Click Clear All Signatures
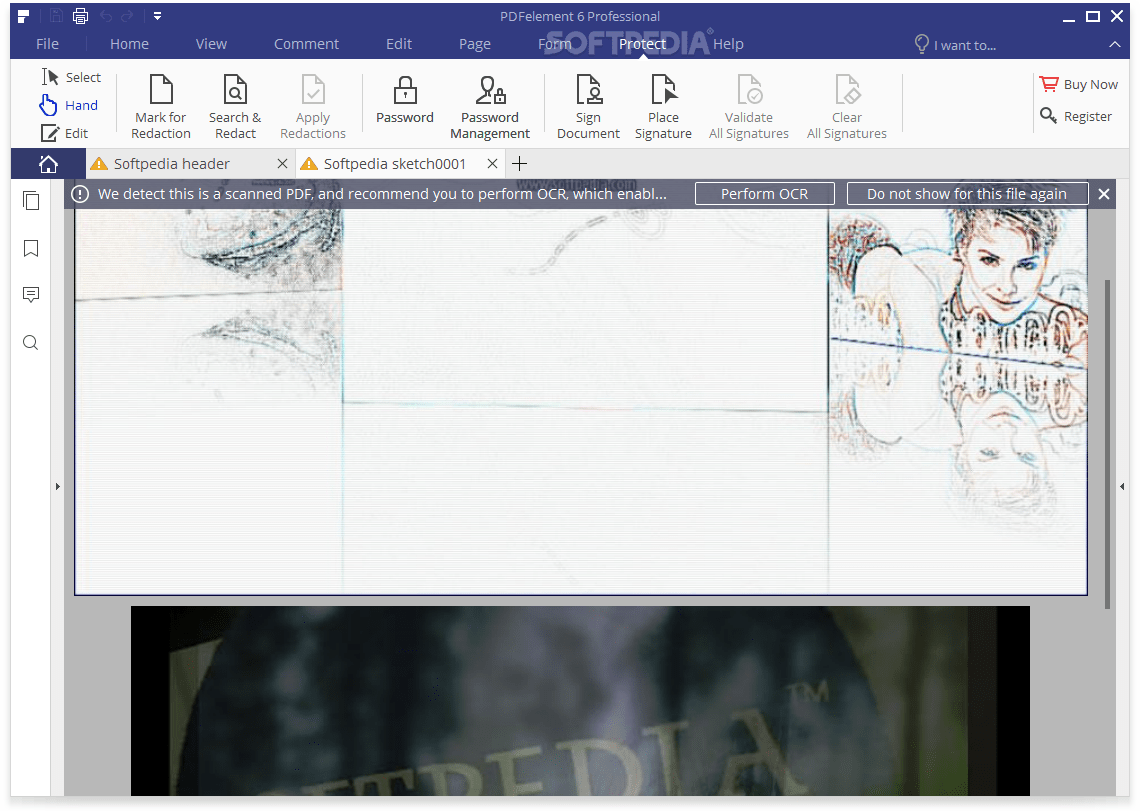This screenshot has height=811, width=1140. tap(847, 106)
